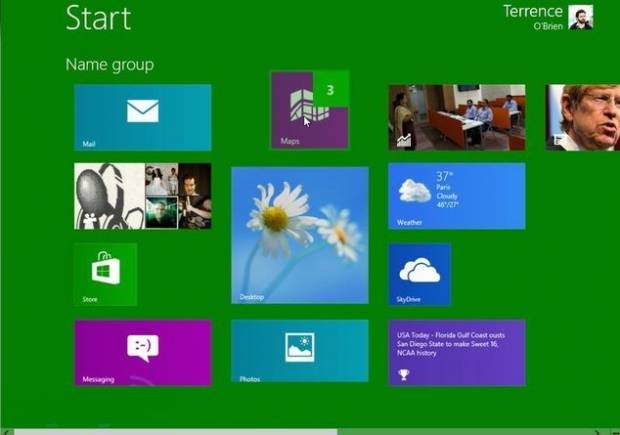Launch the Store tile
Image resolution: width=620 pixels, height=435 pixels.
coord(106,274)
